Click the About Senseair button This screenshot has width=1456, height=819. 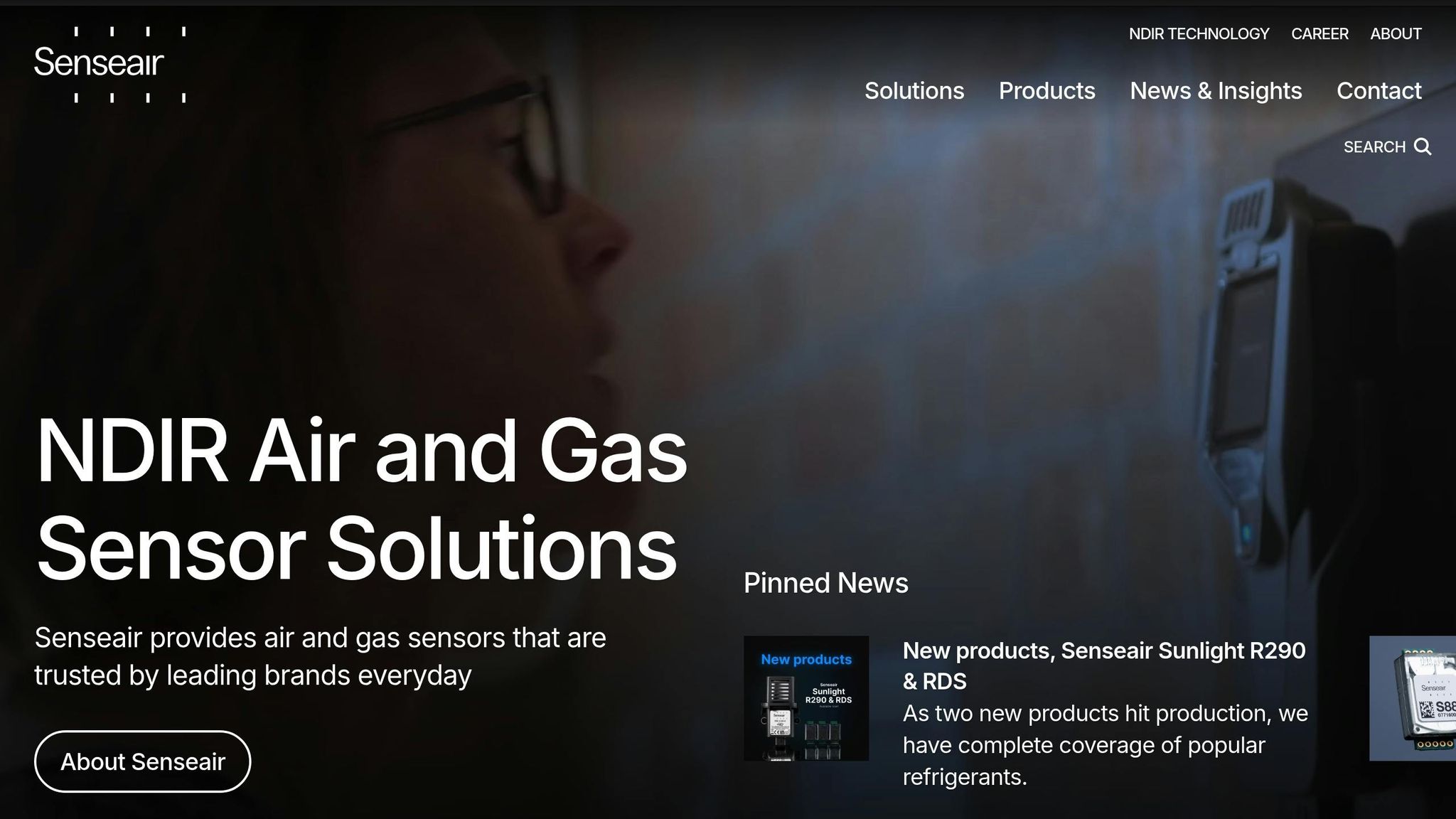[x=143, y=761]
